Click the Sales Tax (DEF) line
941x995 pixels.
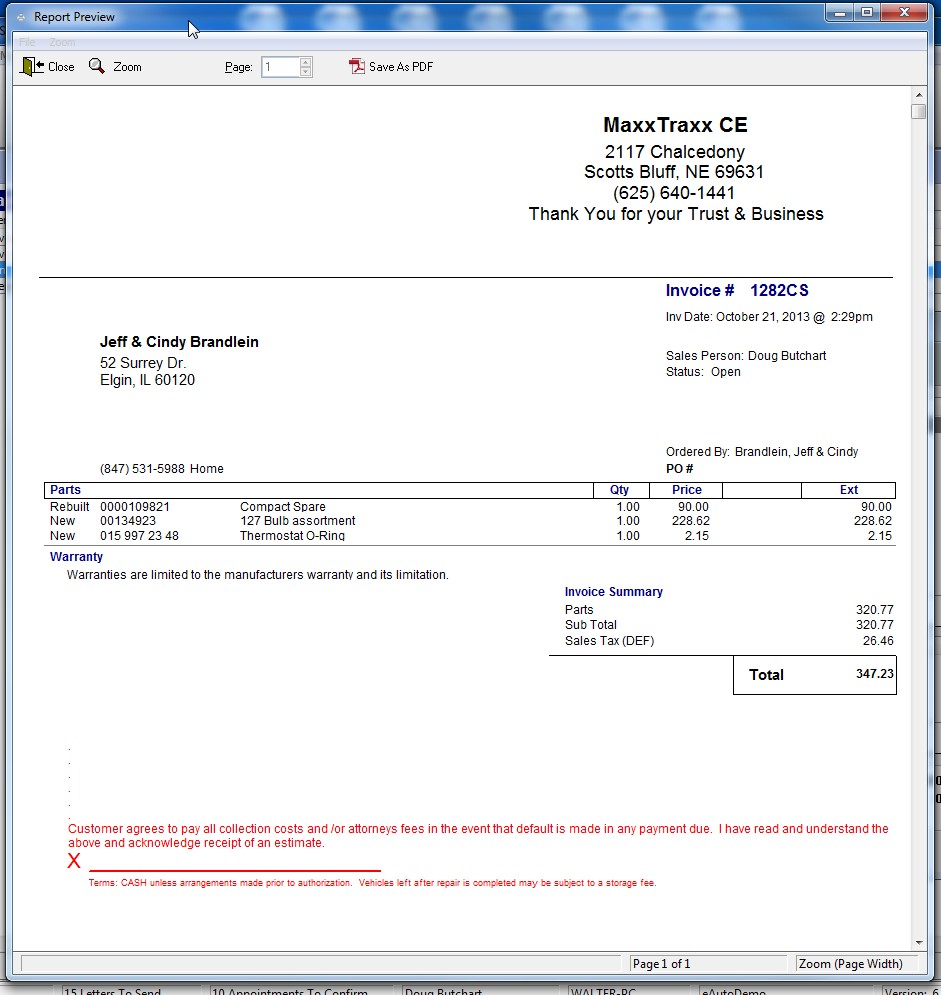tap(729, 641)
